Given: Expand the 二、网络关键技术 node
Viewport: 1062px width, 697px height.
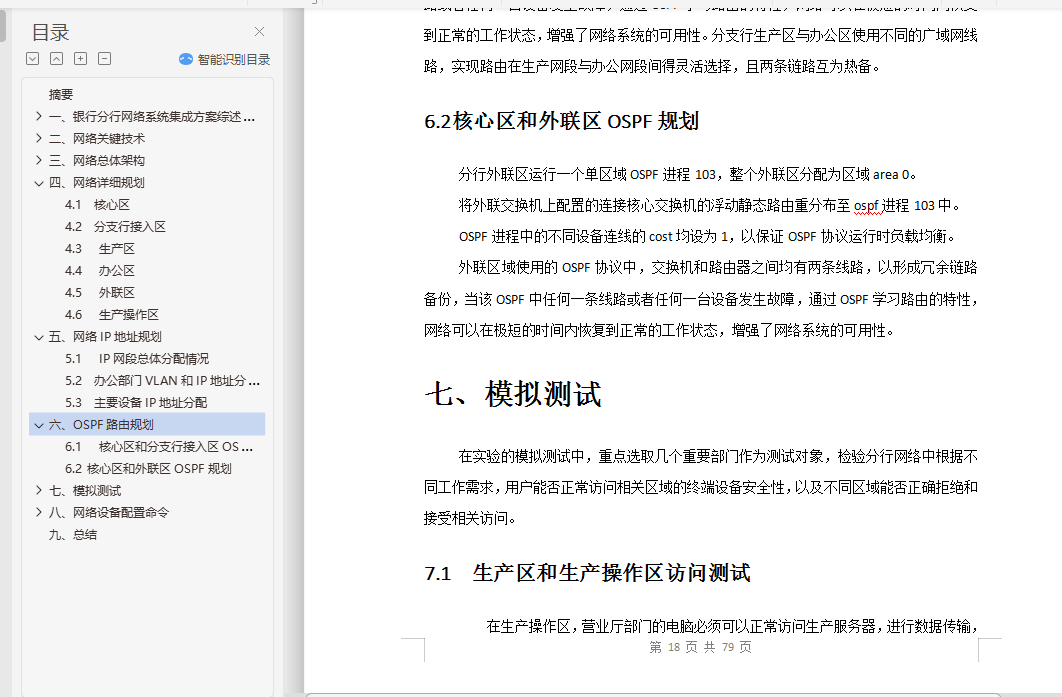Looking at the screenshot, I should pyautogui.click(x=39, y=138).
